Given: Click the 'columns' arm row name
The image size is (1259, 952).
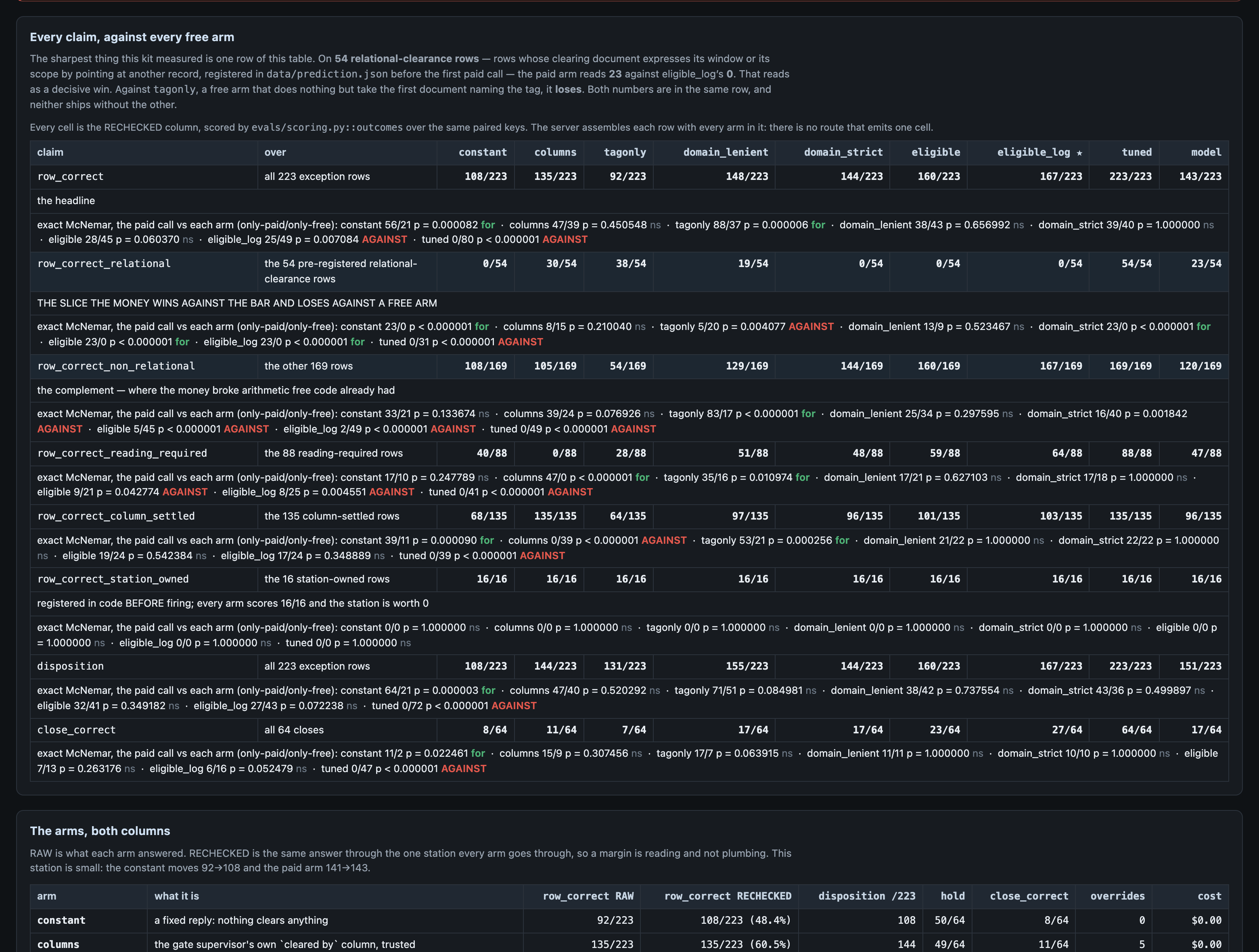Looking at the screenshot, I should point(58,944).
